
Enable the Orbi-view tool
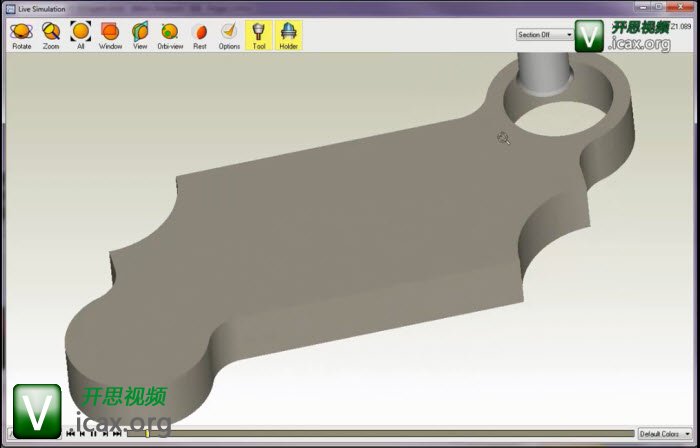point(169,35)
